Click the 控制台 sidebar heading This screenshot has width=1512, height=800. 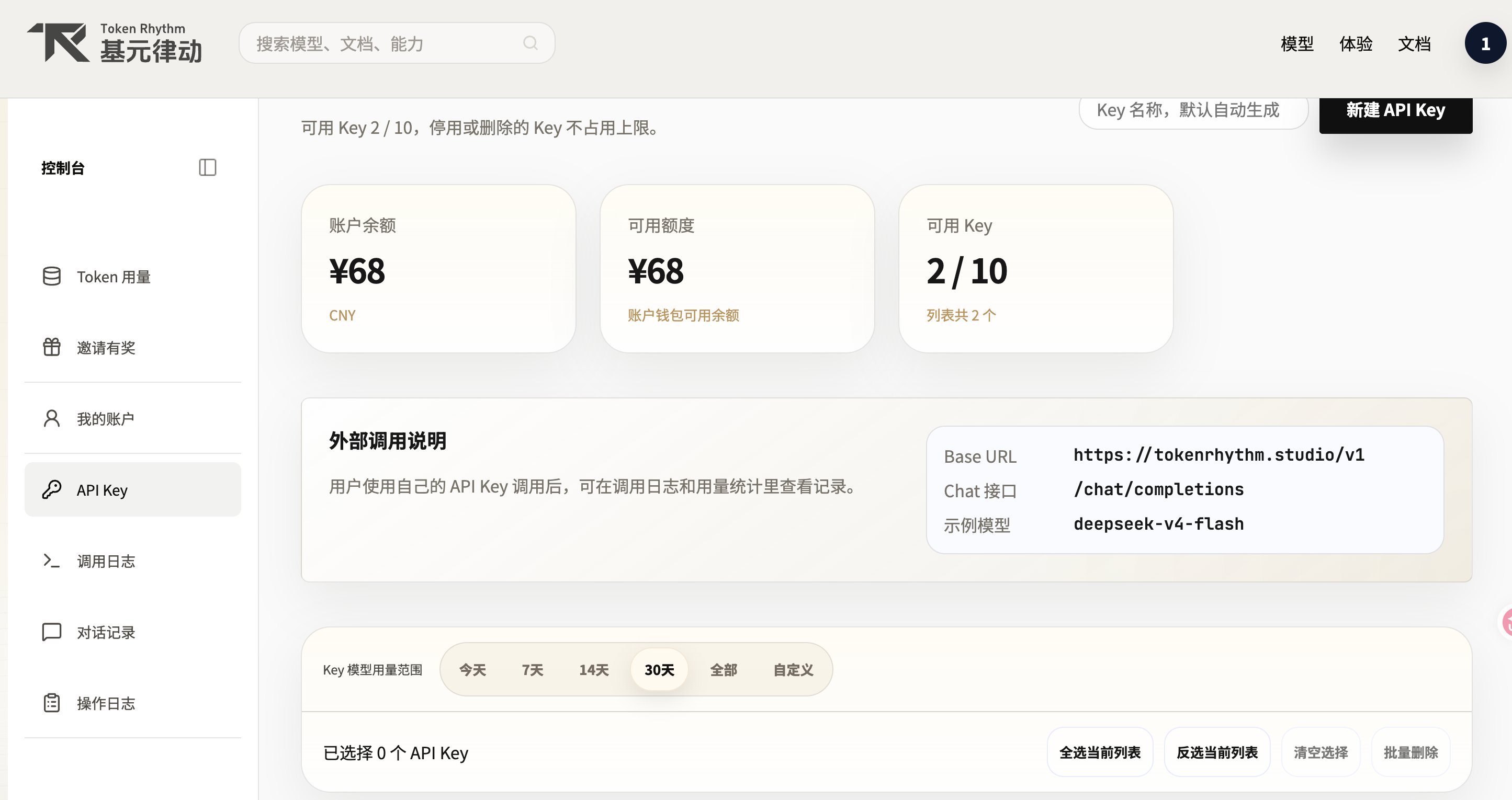tap(63, 168)
